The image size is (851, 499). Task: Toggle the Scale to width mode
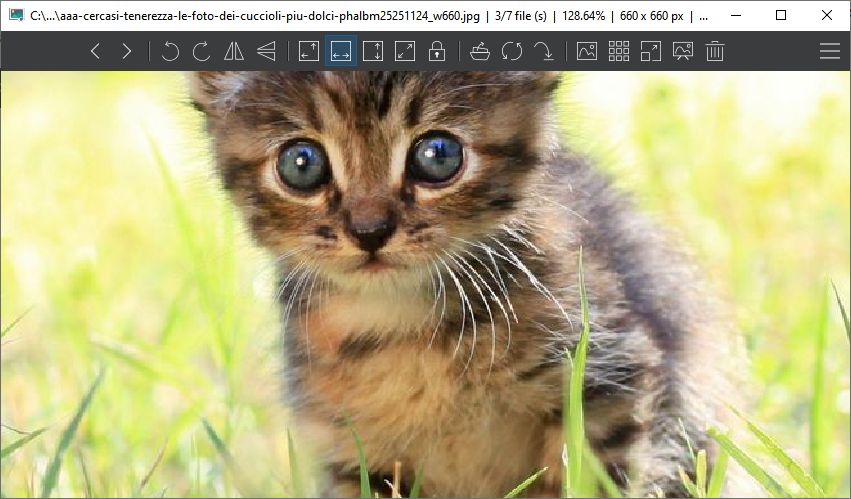tap(341, 52)
